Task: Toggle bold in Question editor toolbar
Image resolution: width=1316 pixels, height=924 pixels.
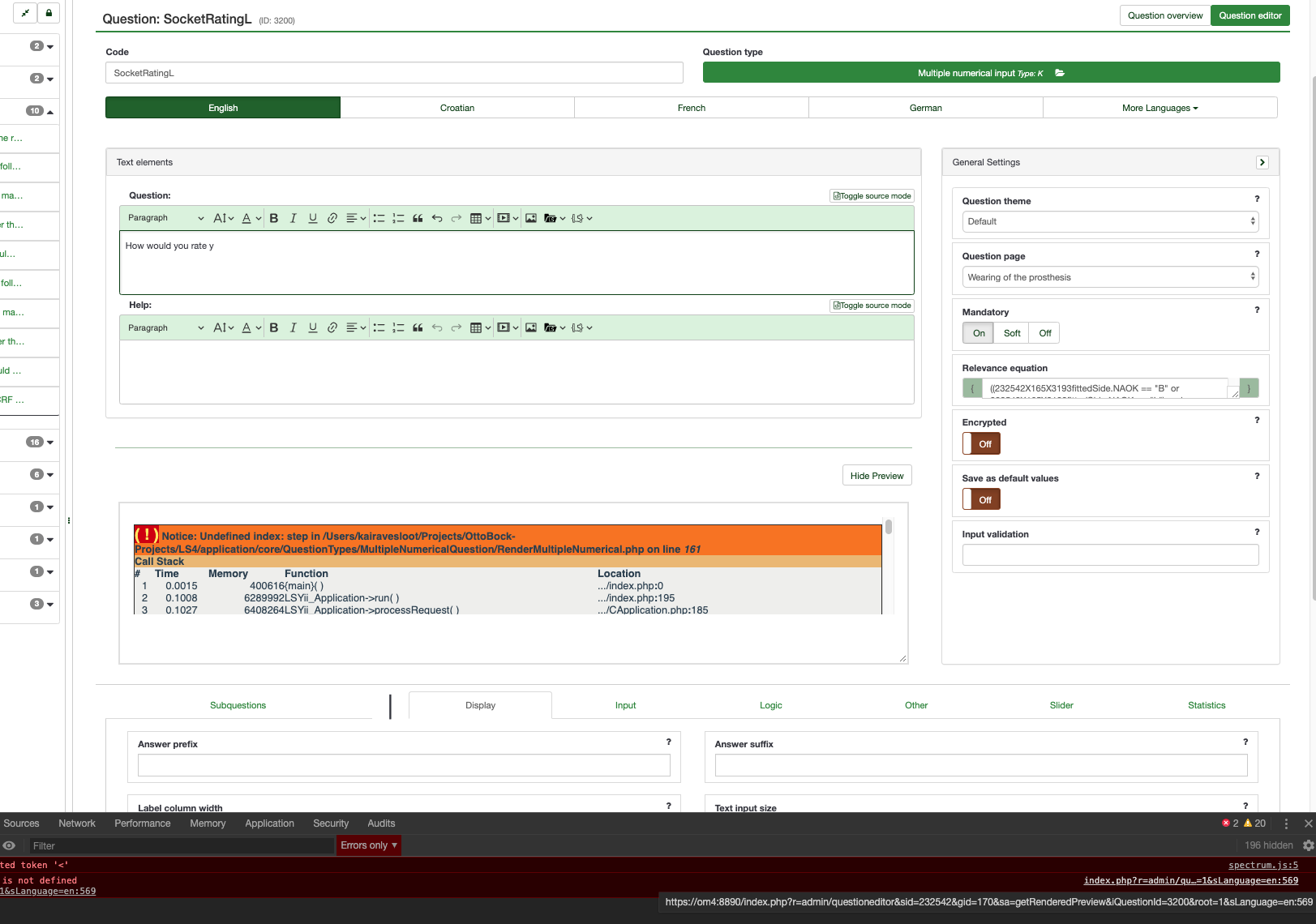Action: coord(274,218)
